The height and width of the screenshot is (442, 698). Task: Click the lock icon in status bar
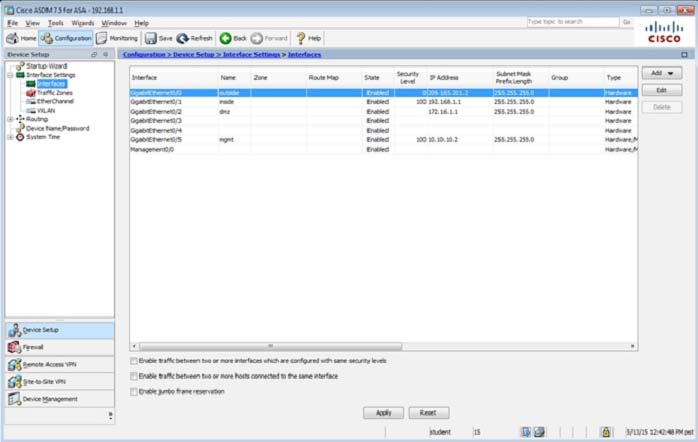pyautogui.click(x=605, y=432)
